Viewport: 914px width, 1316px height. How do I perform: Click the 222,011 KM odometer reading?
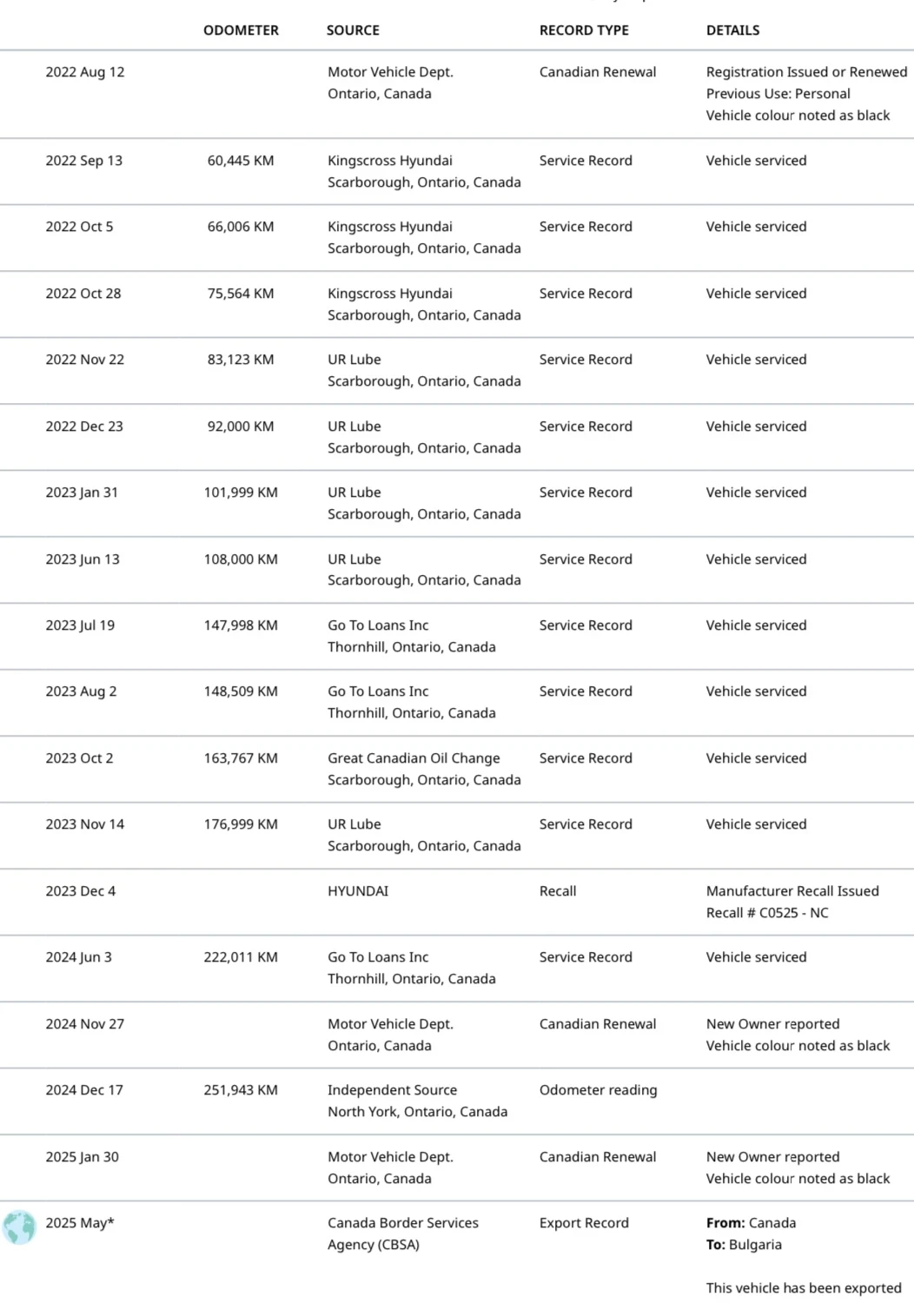click(x=241, y=957)
